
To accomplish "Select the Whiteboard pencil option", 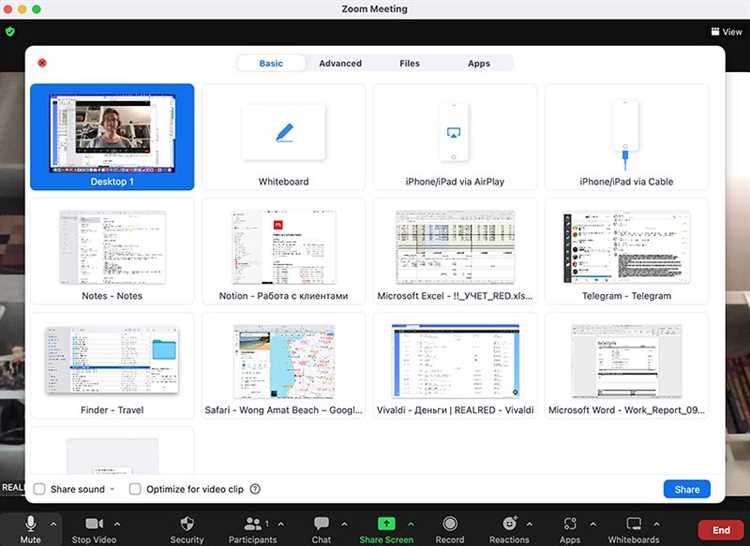I will [284, 137].
